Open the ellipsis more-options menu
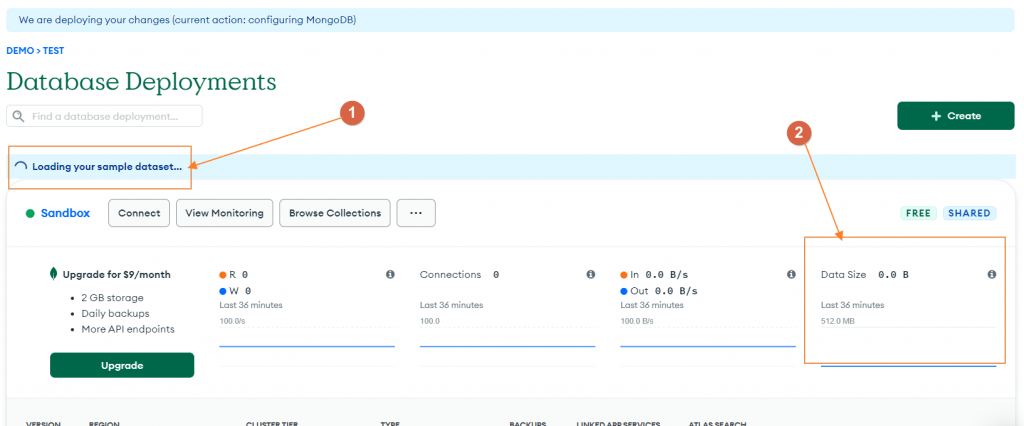The height and width of the screenshot is (426, 1024). [x=416, y=213]
